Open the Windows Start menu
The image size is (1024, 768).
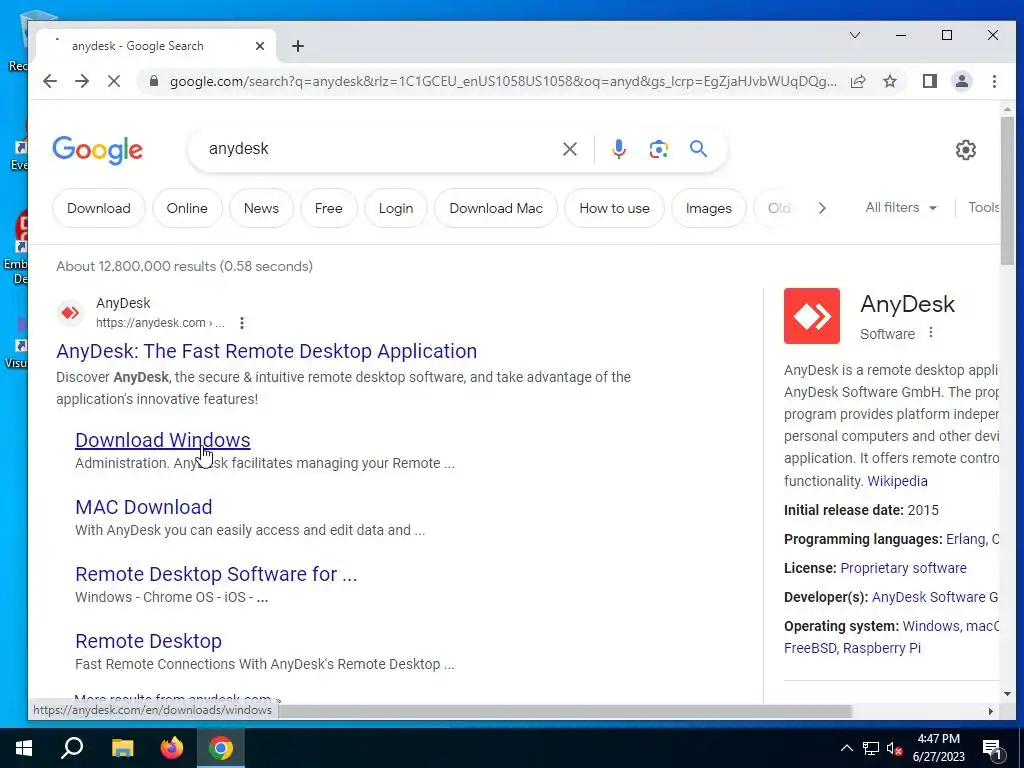pos(24,748)
